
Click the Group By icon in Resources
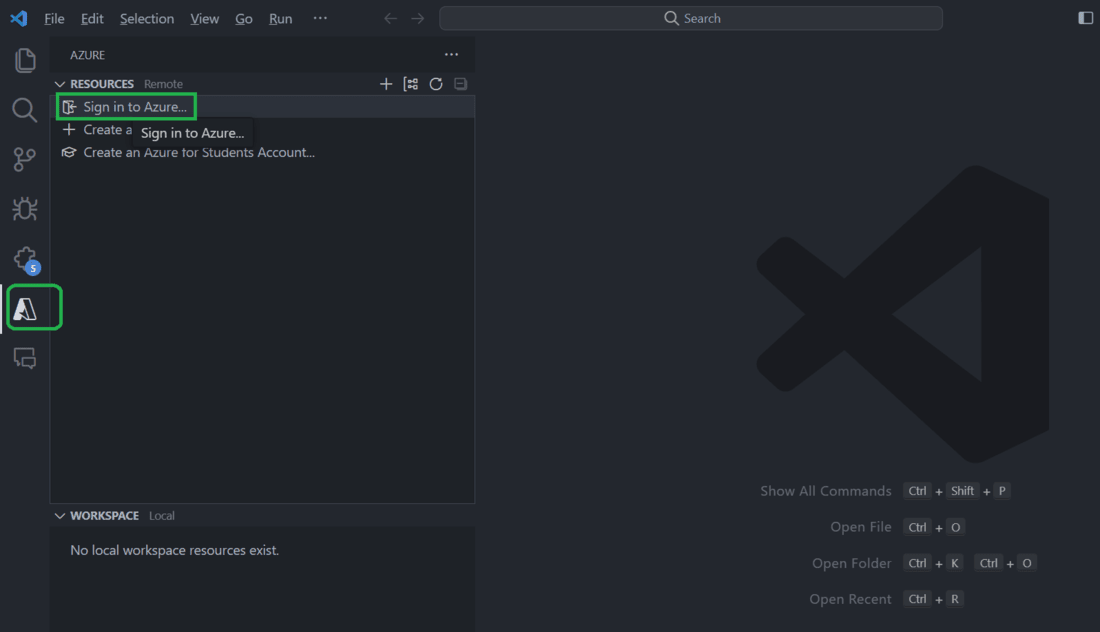[411, 84]
